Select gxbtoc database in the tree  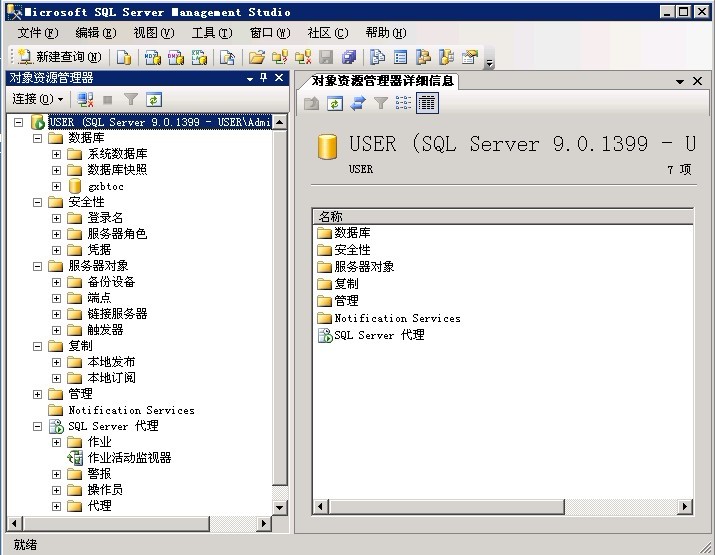pyautogui.click(x=106, y=186)
